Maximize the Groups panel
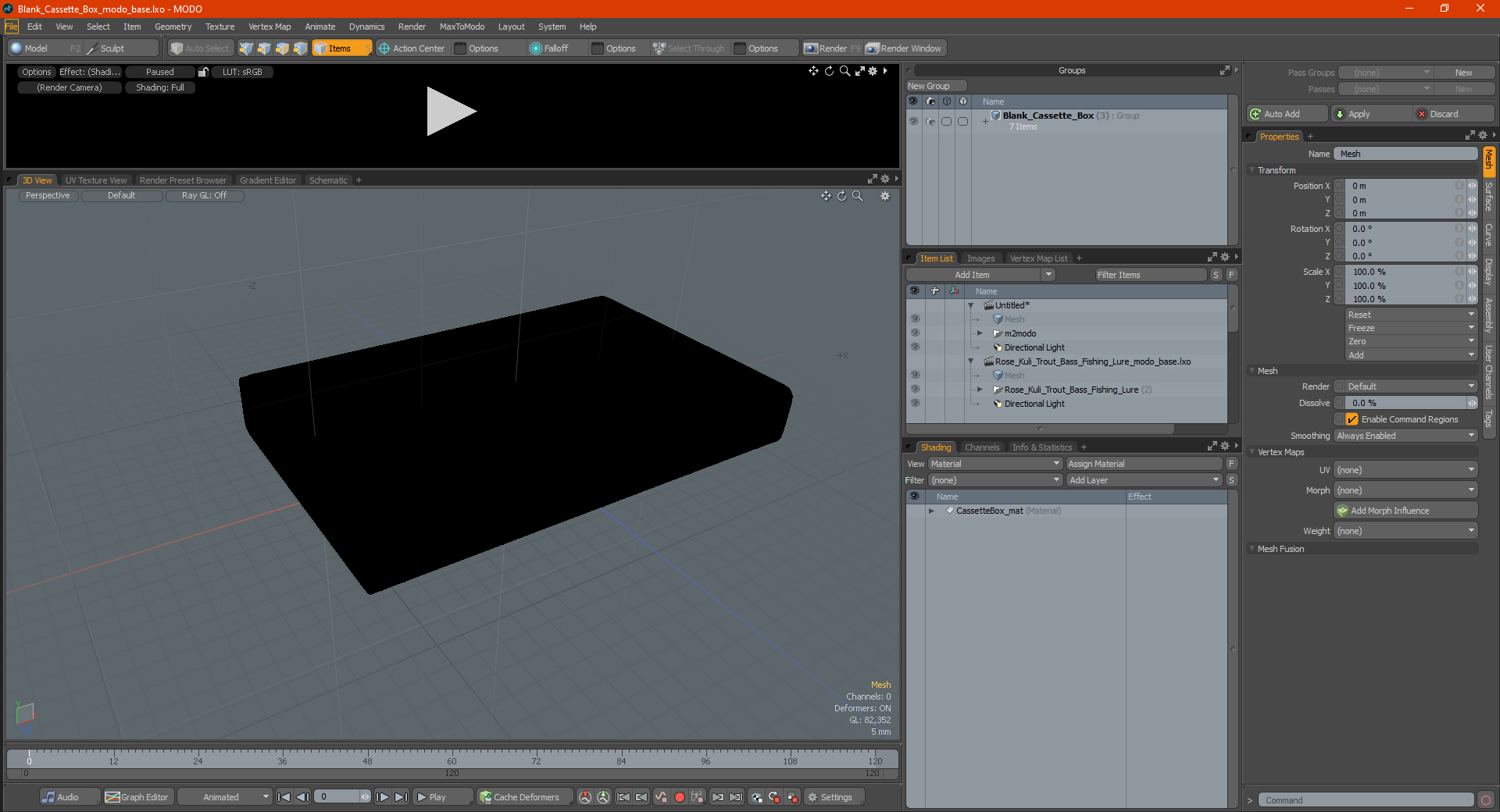 pos(1224,70)
